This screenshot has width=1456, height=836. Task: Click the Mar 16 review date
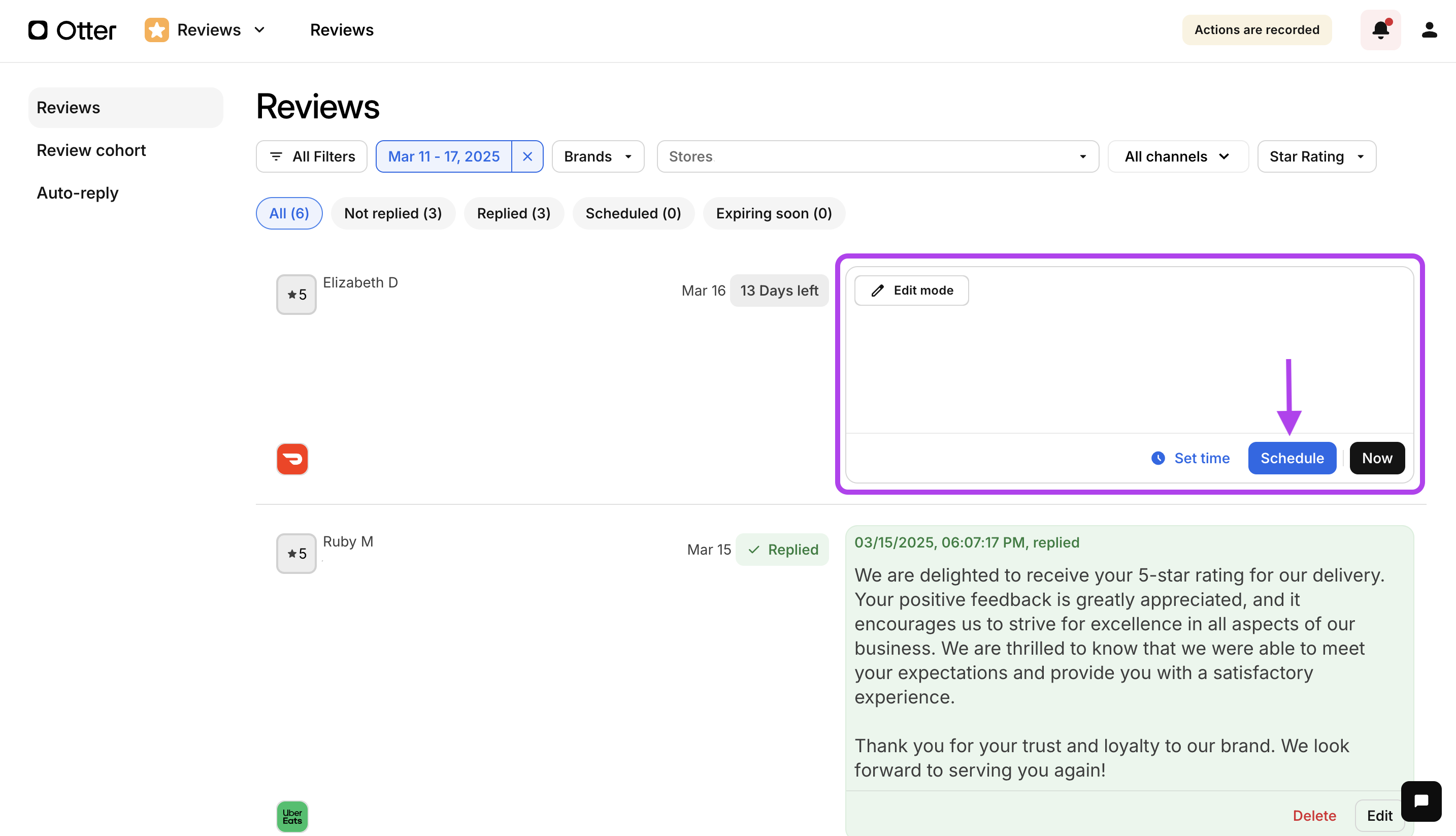click(x=704, y=291)
